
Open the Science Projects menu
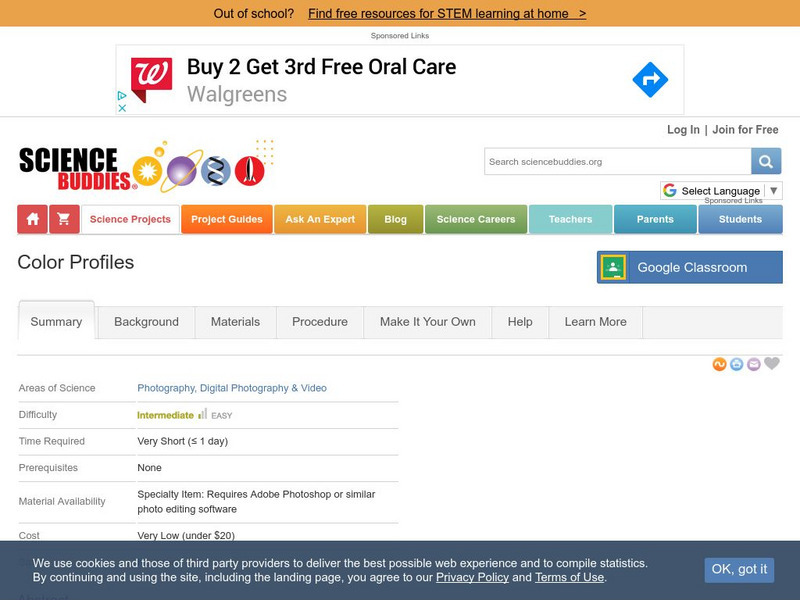click(x=130, y=219)
